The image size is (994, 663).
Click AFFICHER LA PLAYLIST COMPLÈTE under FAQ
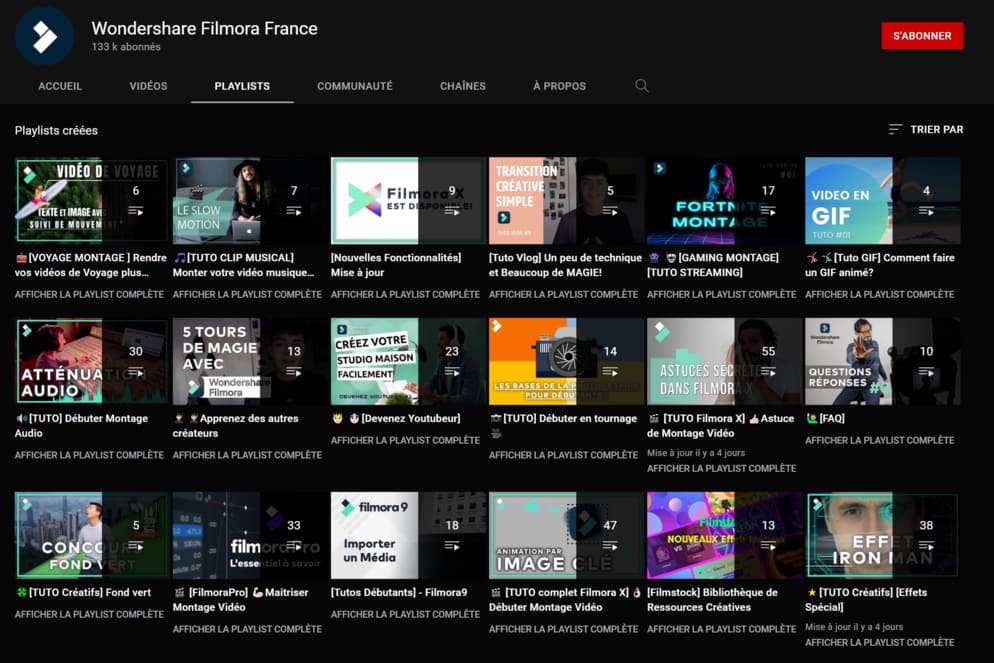(880, 440)
